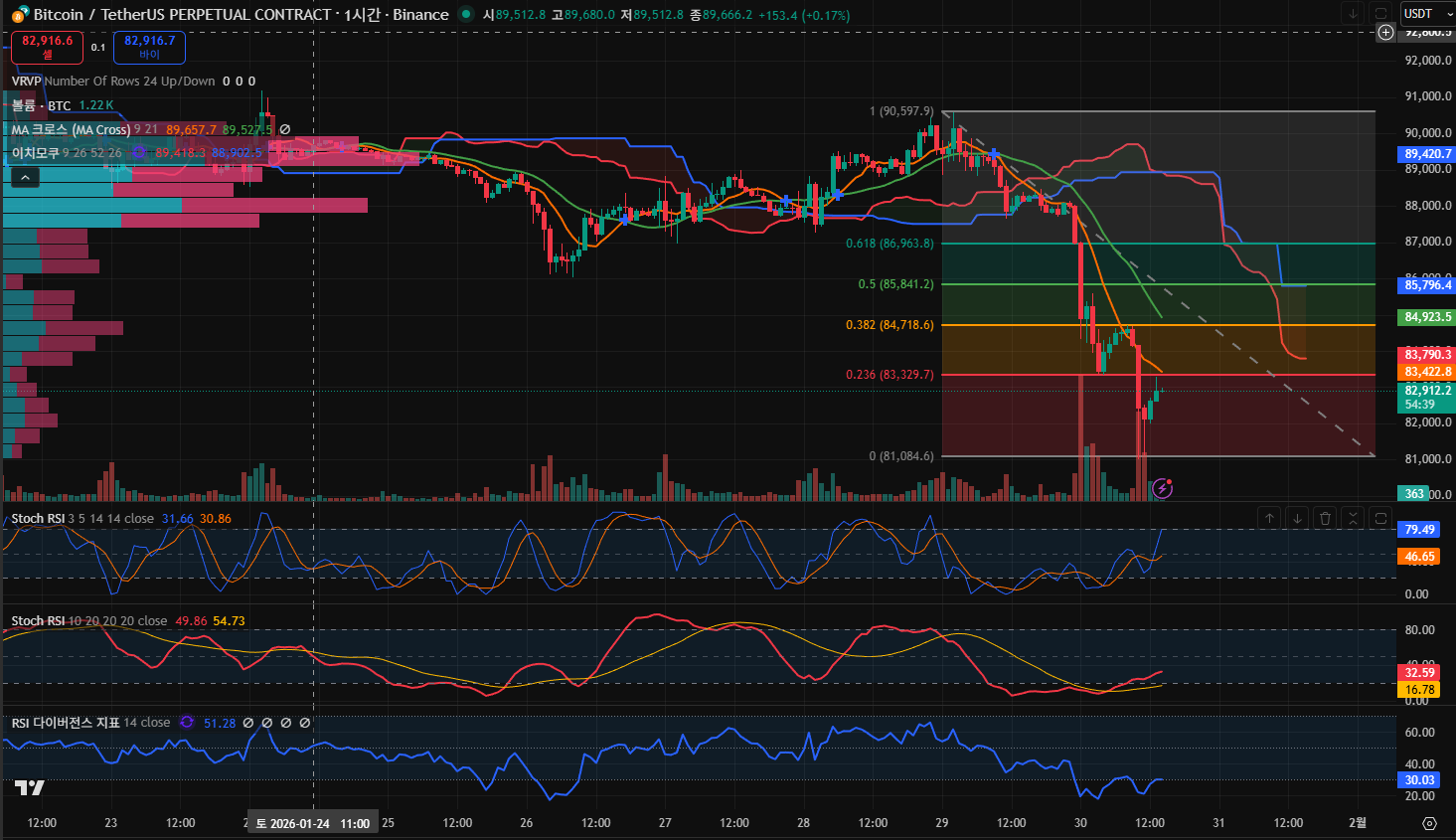Viewport: 1456px width, 840px height.
Task: Move the Stoch RSI pane down
Action: pyautogui.click(x=1297, y=518)
